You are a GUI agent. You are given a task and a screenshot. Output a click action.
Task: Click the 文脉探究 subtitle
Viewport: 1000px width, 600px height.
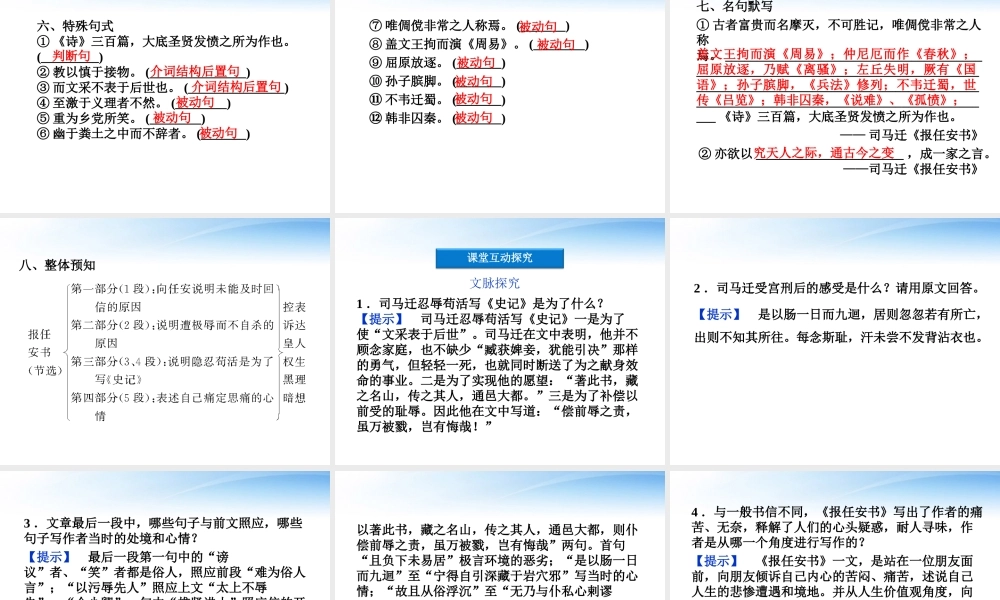coord(495,283)
